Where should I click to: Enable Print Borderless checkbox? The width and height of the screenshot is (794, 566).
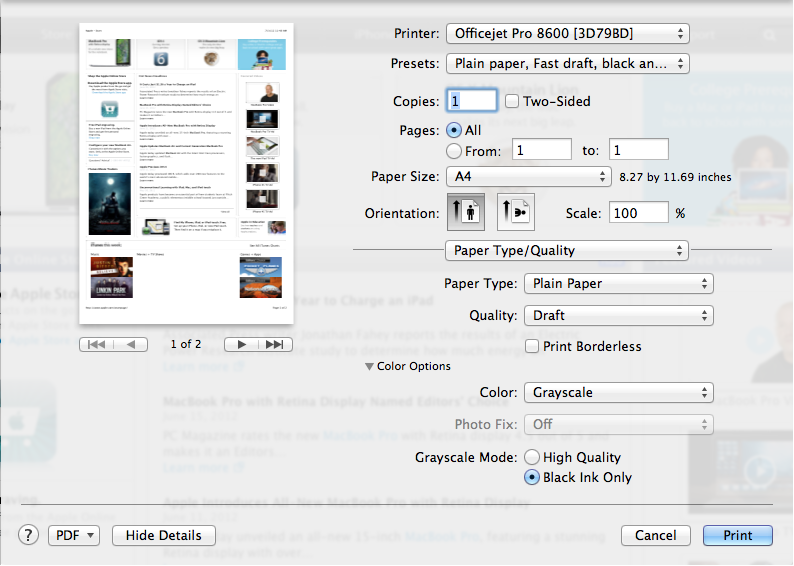point(532,346)
